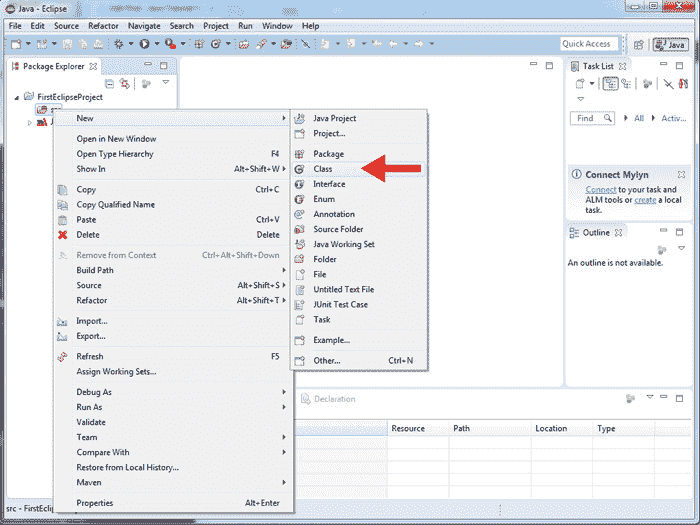Click the Import icon in context menu

click(62, 321)
